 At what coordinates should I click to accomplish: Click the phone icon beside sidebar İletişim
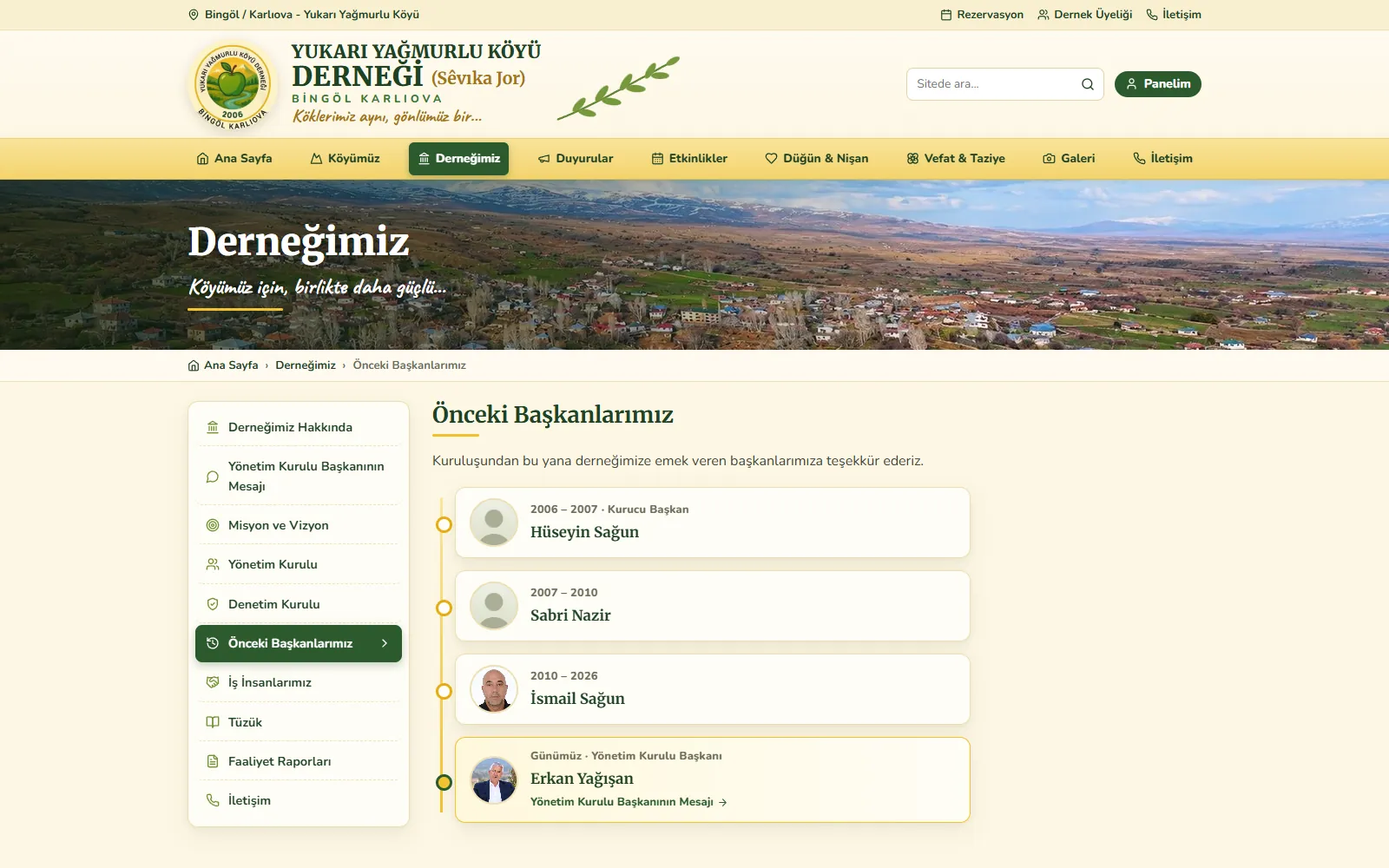click(213, 800)
